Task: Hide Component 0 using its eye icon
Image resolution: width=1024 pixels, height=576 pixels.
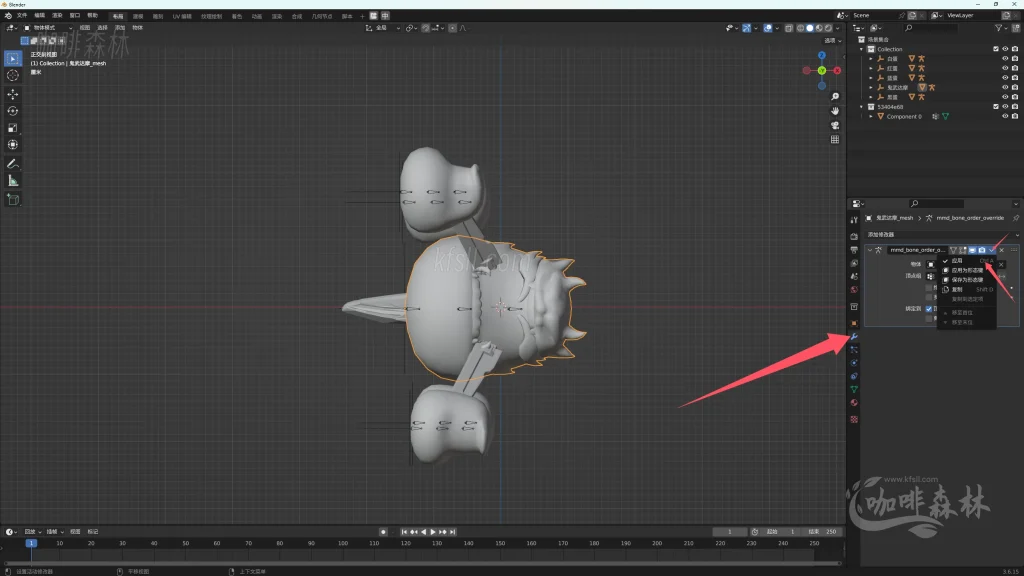Action: tap(1004, 116)
